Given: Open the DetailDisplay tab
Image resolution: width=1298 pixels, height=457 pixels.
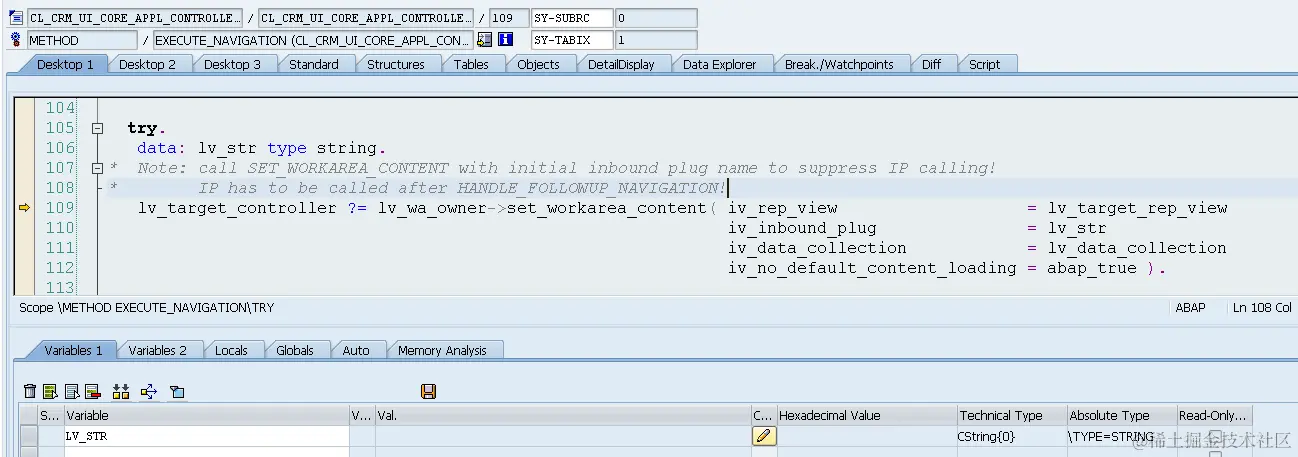Looking at the screenshot, I should click(x=621, y=64).
